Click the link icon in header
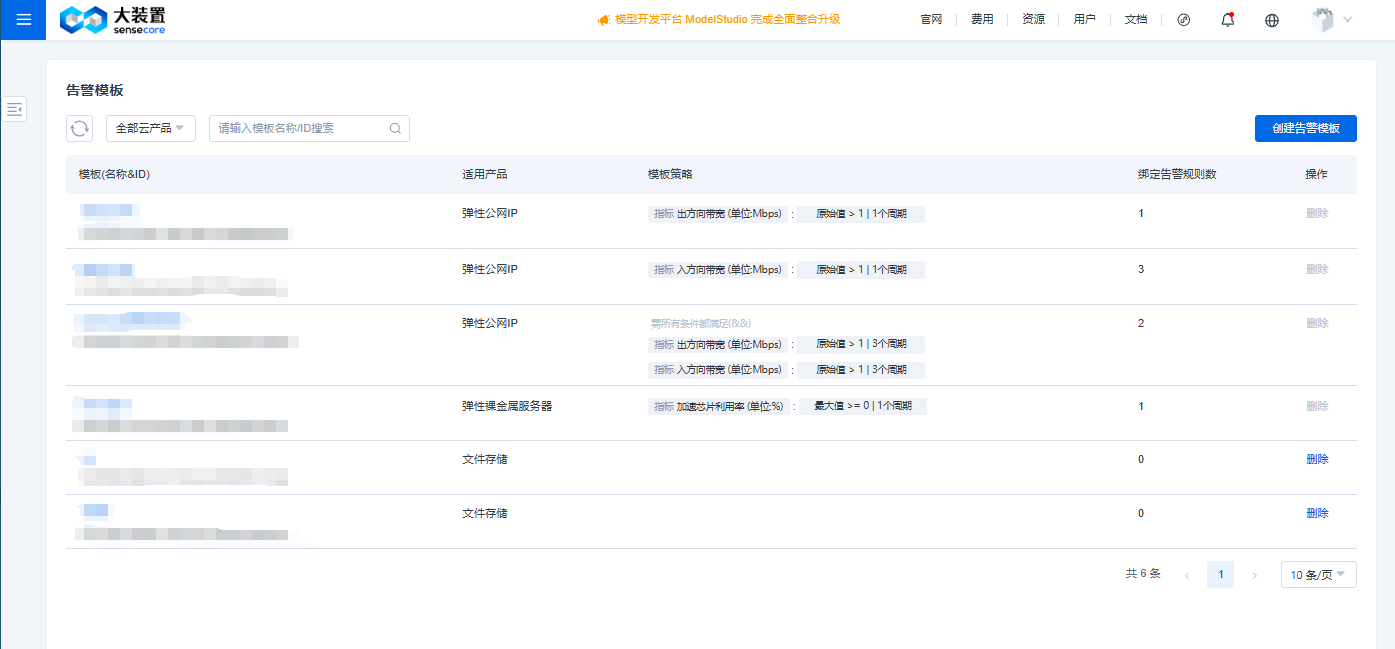The width and height of the screenshot is (1395, 649). pyautogui.click(x=1184, y=20)
